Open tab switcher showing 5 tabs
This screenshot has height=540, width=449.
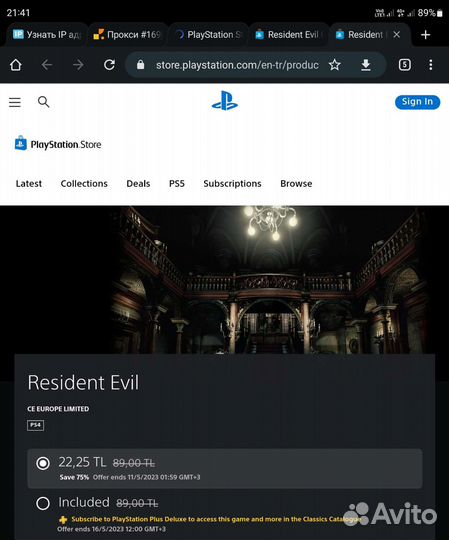click(405, 65)
